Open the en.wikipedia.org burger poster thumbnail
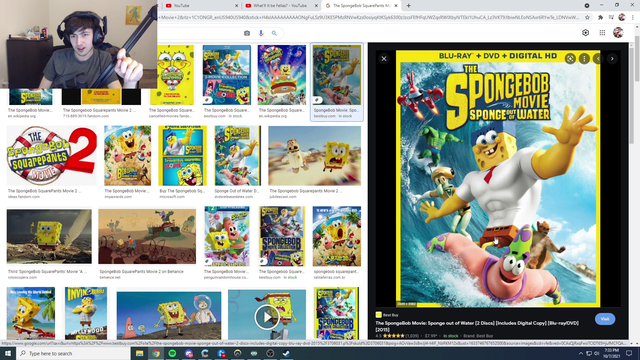Screen dimensions: 640x360 (x=282, y=75)
